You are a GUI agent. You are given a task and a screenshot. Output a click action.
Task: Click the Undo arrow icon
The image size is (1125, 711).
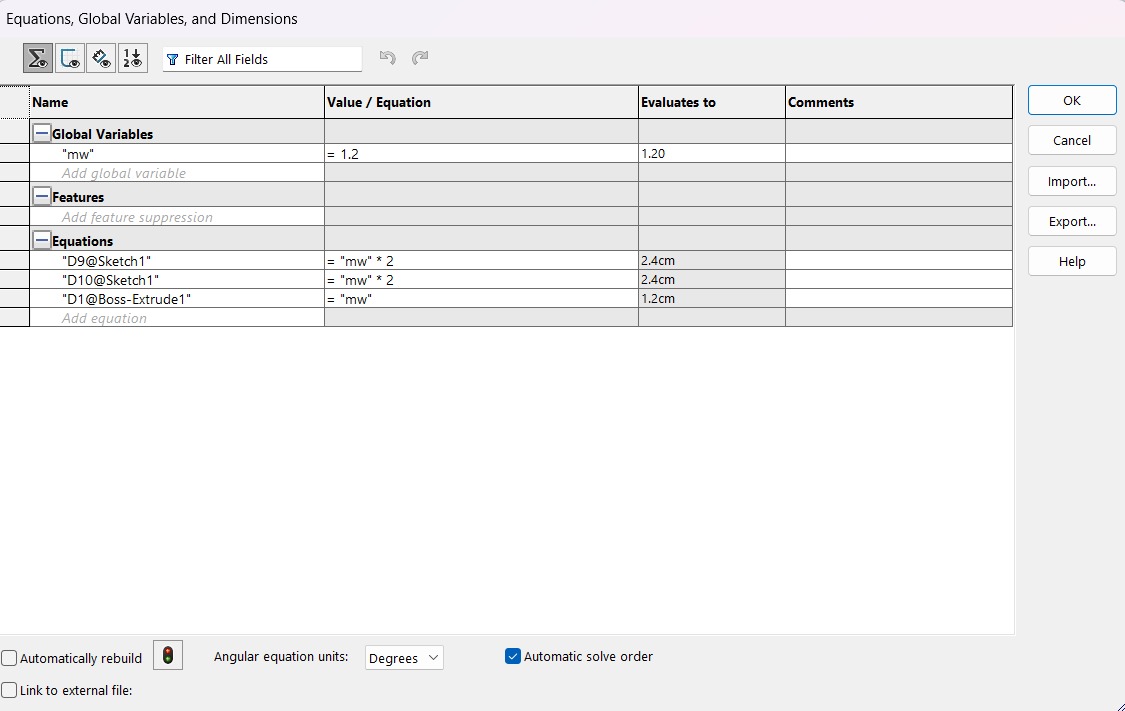(x=387, y=57)
